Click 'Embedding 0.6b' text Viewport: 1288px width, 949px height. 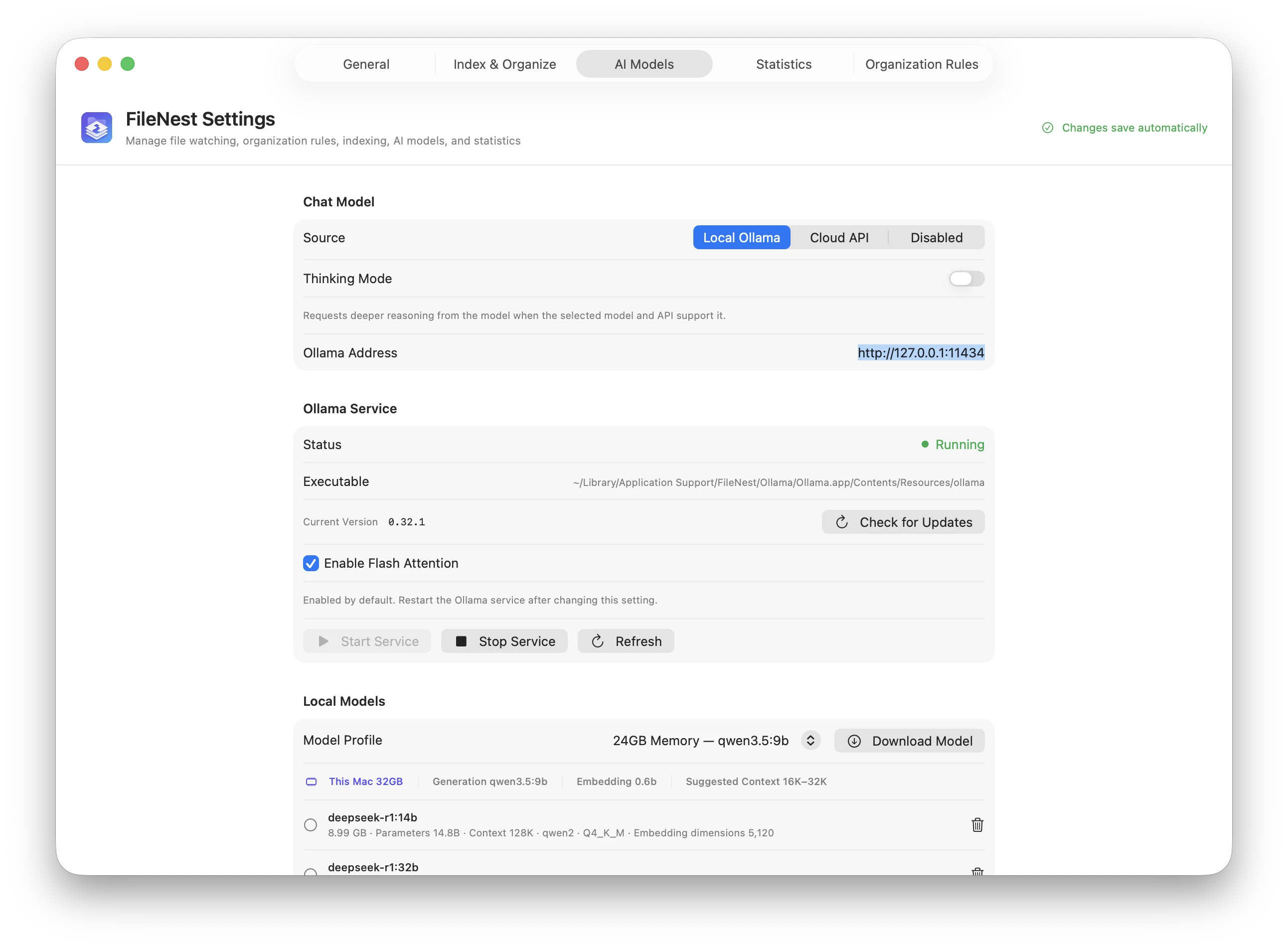pyautogui.click(x=616, y=781)
